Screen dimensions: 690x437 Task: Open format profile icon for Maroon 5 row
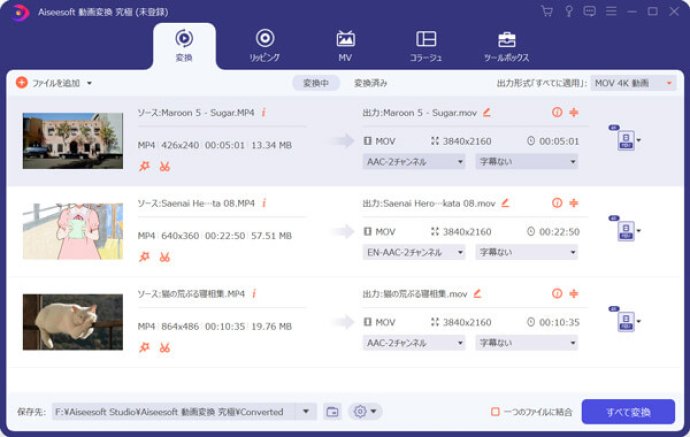pyautogui.click(x=625, y=140)
